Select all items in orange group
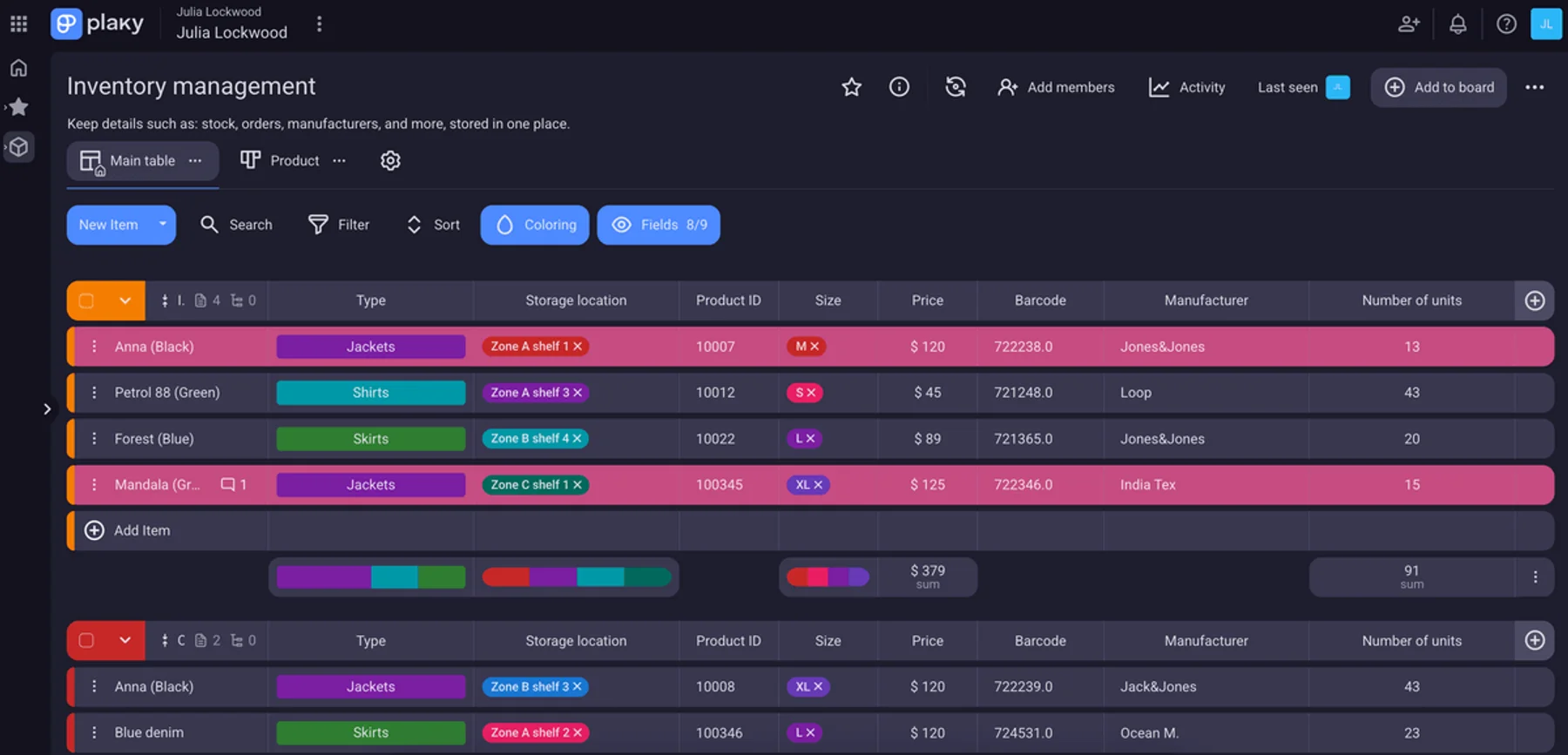 [86, 300]
